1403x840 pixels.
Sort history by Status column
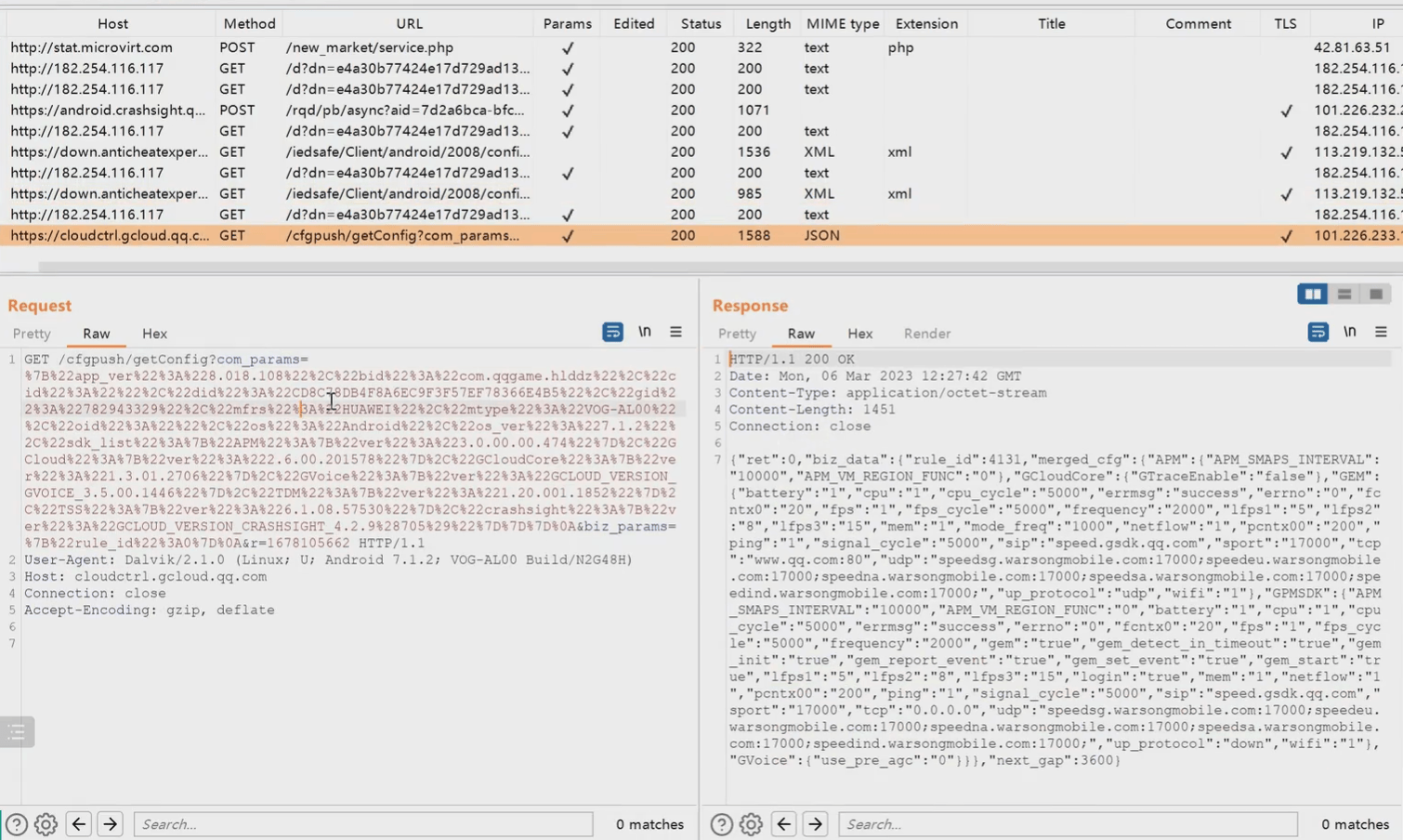701,24
